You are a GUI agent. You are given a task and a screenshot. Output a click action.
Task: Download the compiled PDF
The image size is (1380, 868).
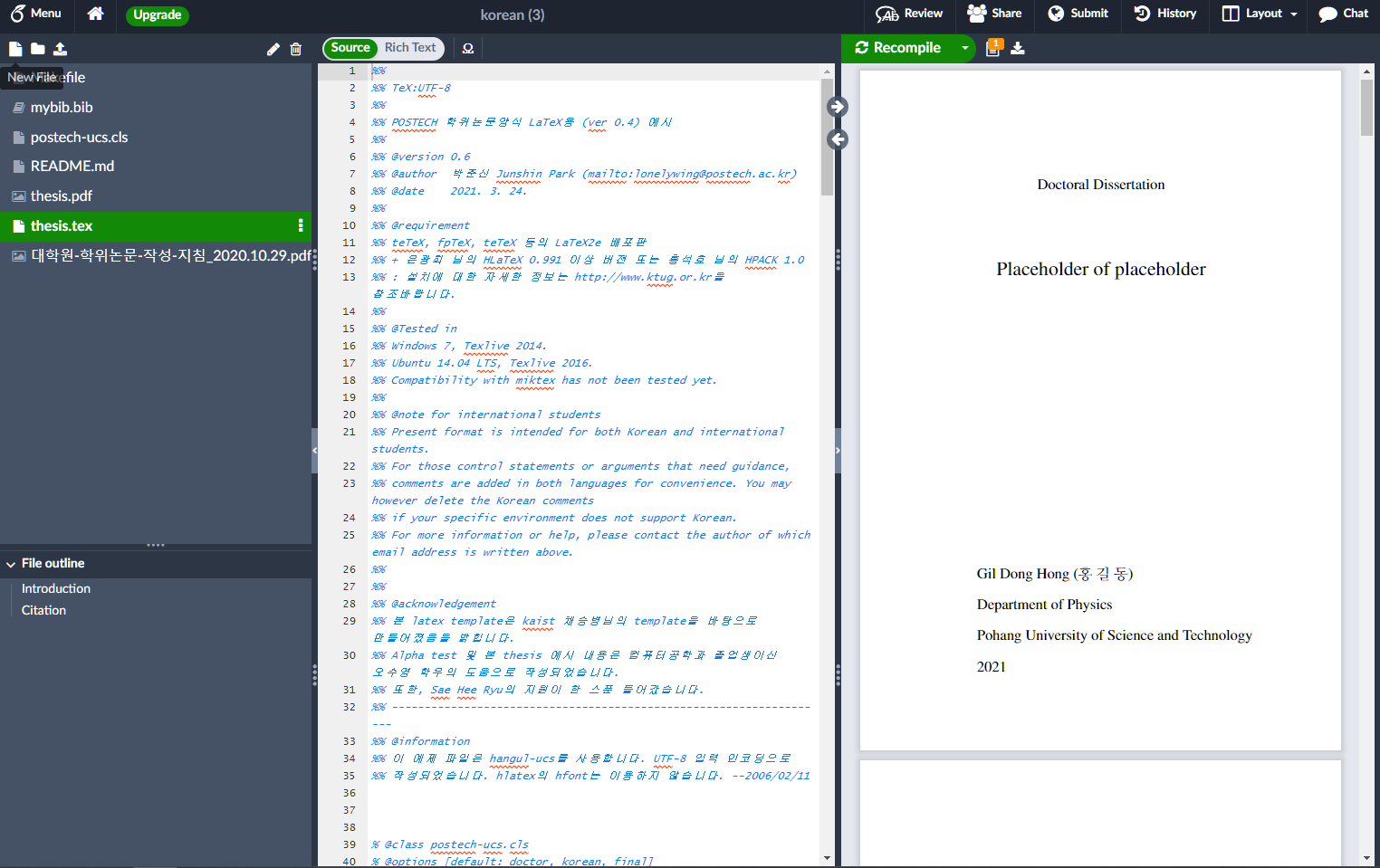point(1018,47)
